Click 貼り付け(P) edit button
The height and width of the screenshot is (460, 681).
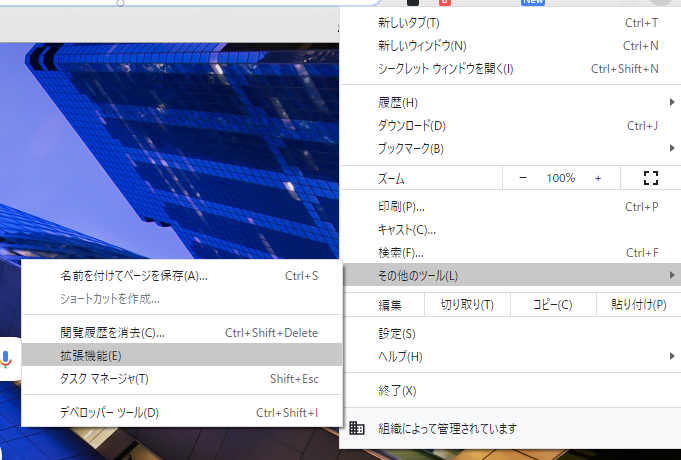tap(638, 305)
